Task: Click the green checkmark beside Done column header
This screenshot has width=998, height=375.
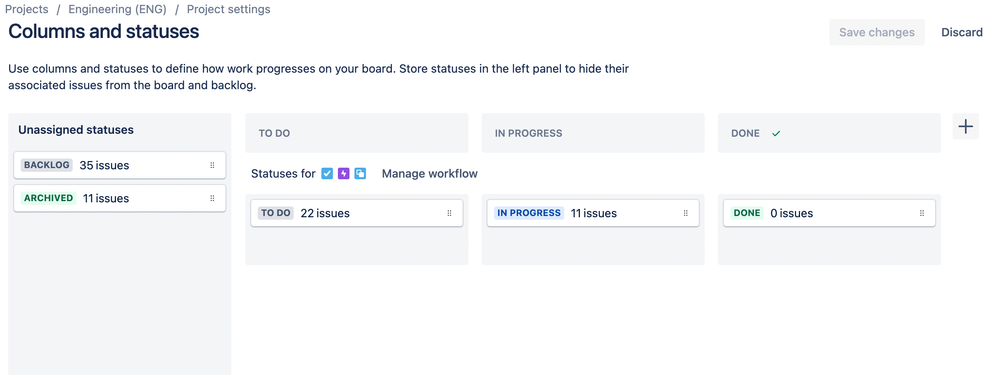Action: (x=776, y=134)
